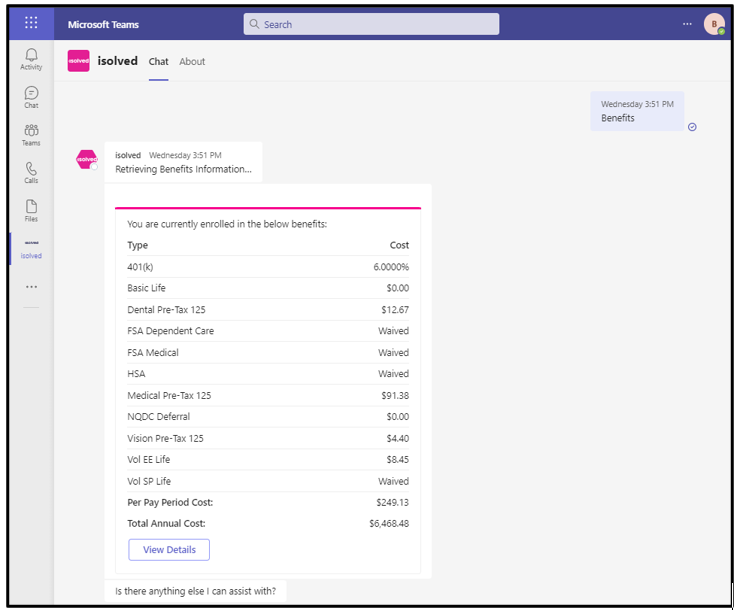Viewport: 743px width, 616px height.
Task: Click the $12.67 dental cost
Action: click(395, 310)
